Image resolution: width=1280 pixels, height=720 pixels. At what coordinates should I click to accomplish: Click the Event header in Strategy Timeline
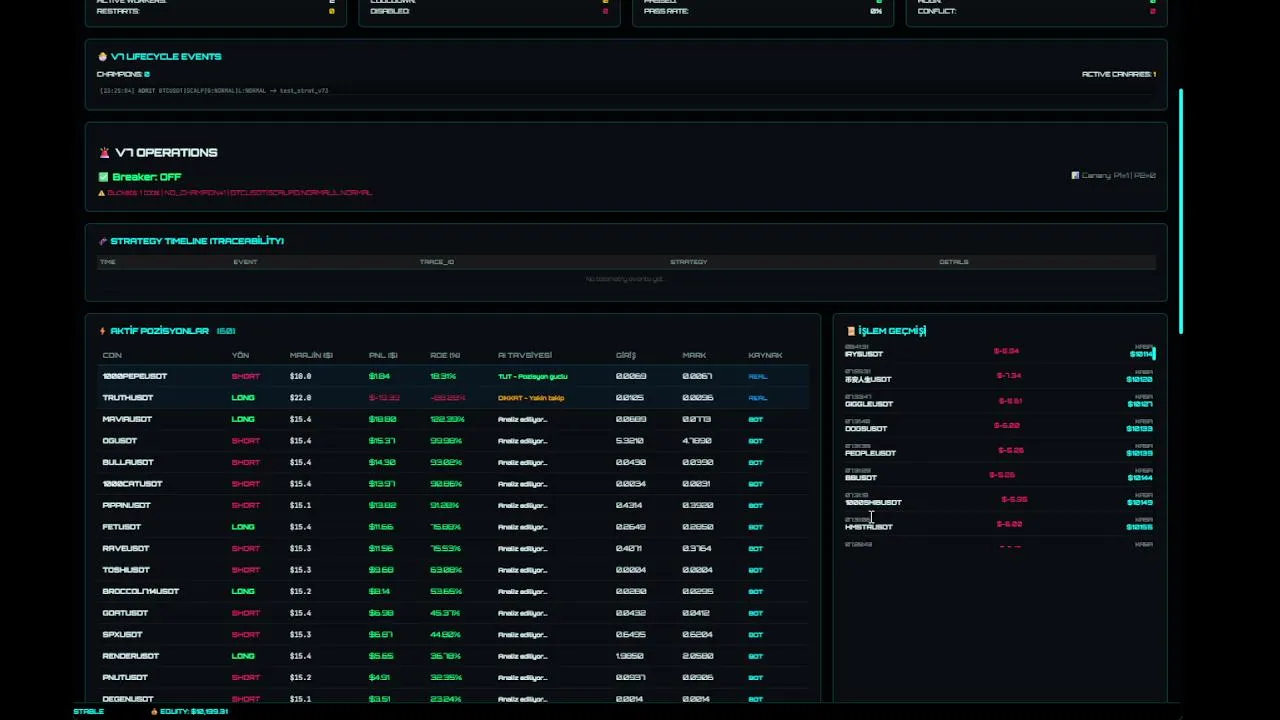pos(245,262)
